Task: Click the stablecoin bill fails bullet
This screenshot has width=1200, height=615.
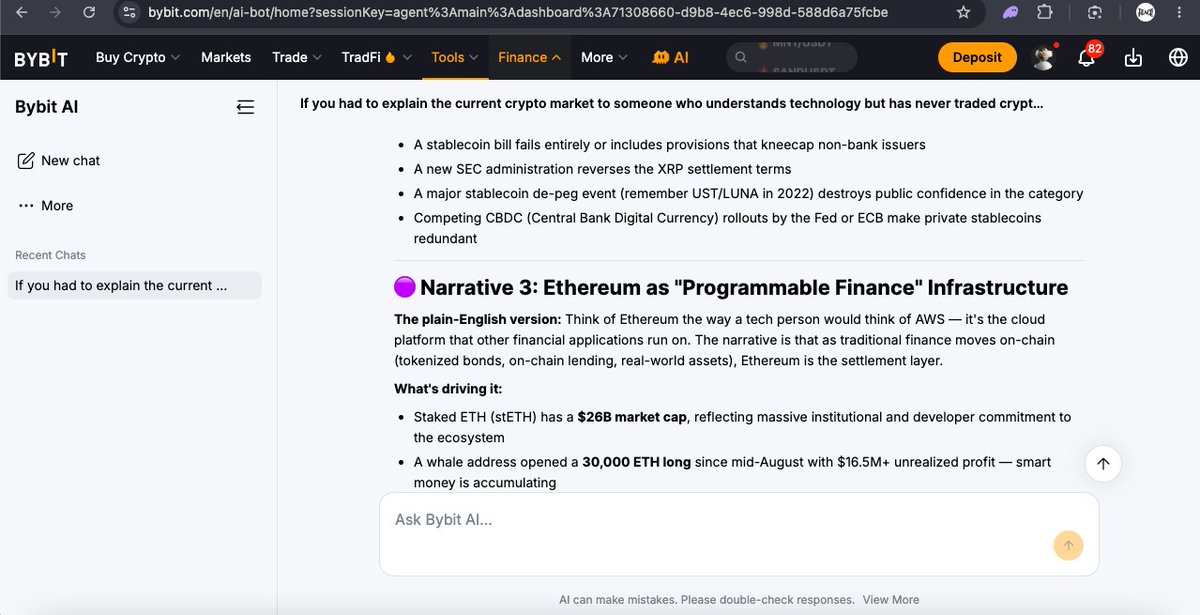Action: (x=670, y=145)
